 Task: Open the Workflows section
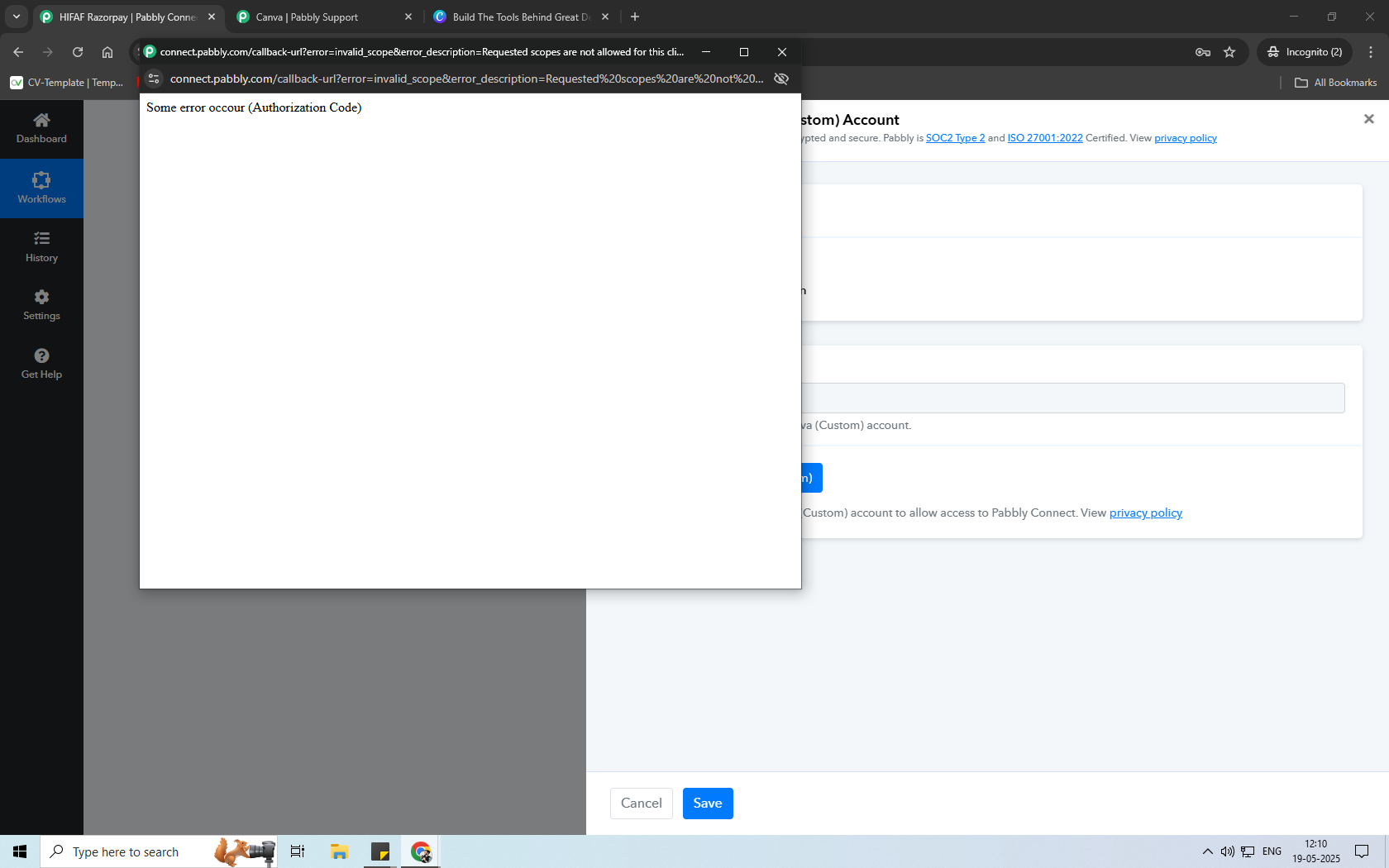pos(41,188)
